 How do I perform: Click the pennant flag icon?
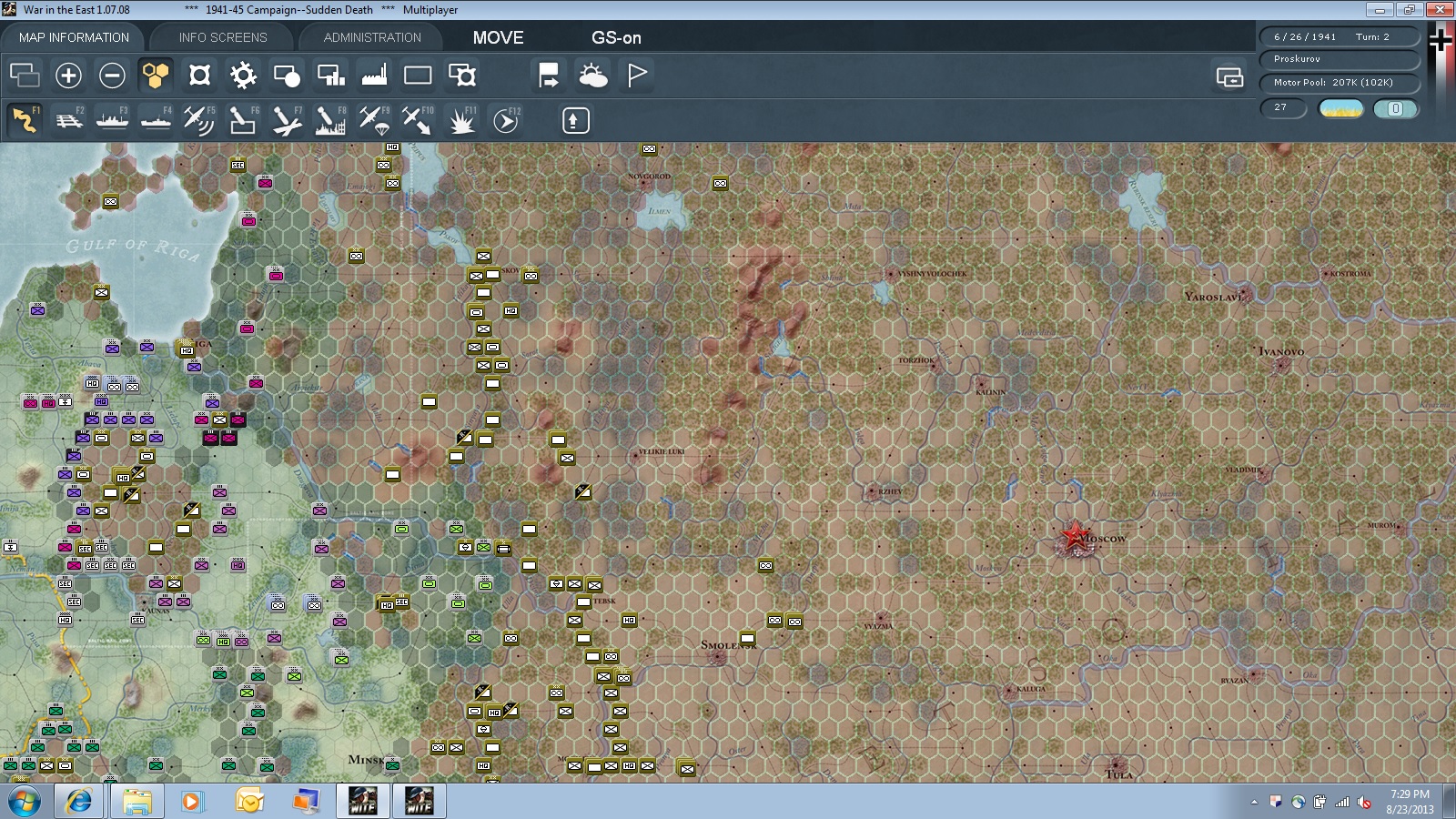click(636, 75)
